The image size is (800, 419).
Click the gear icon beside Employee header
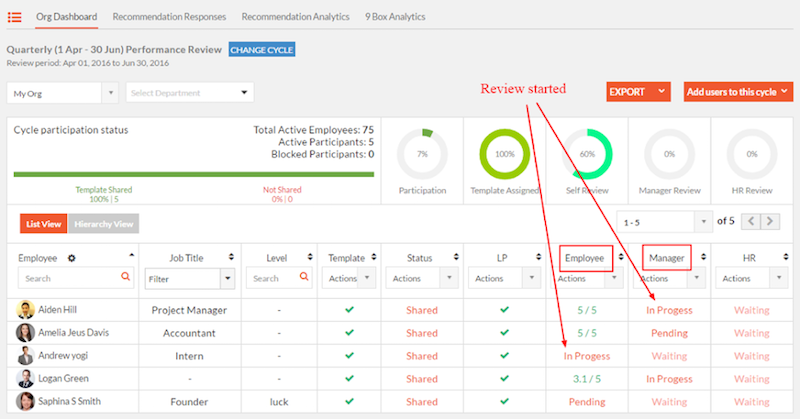pyautogui.click(x=71, y=258)
